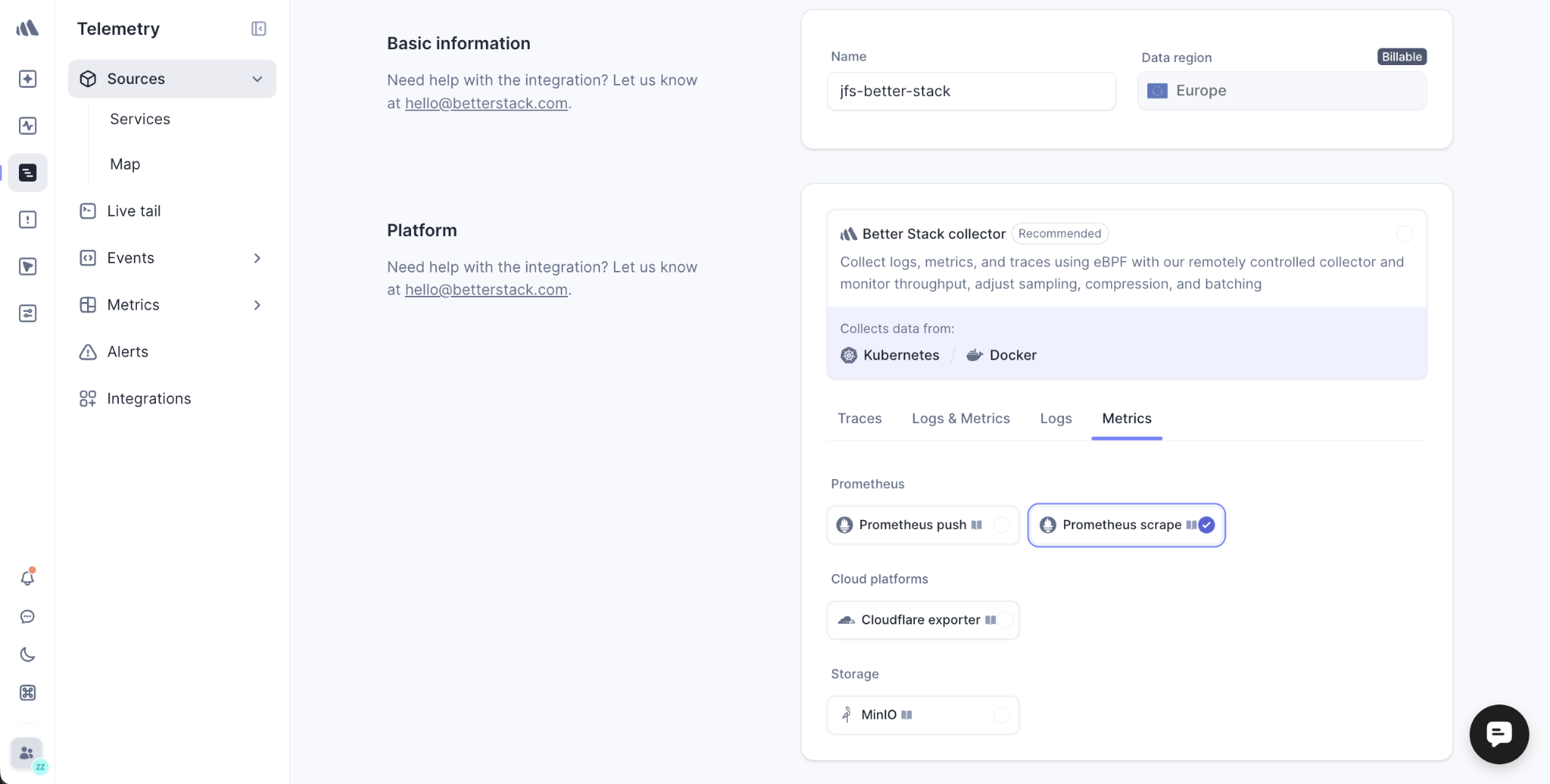Click the Metrics grid icon

click(88, 305)
